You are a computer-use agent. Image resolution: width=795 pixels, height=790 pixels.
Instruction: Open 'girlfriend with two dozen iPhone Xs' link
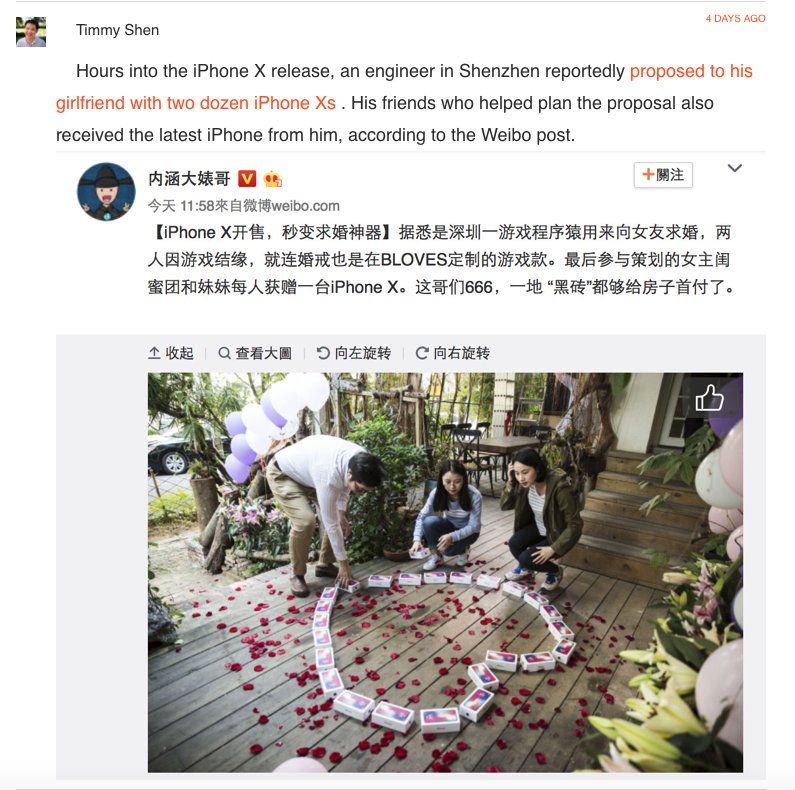coord(196,103)
